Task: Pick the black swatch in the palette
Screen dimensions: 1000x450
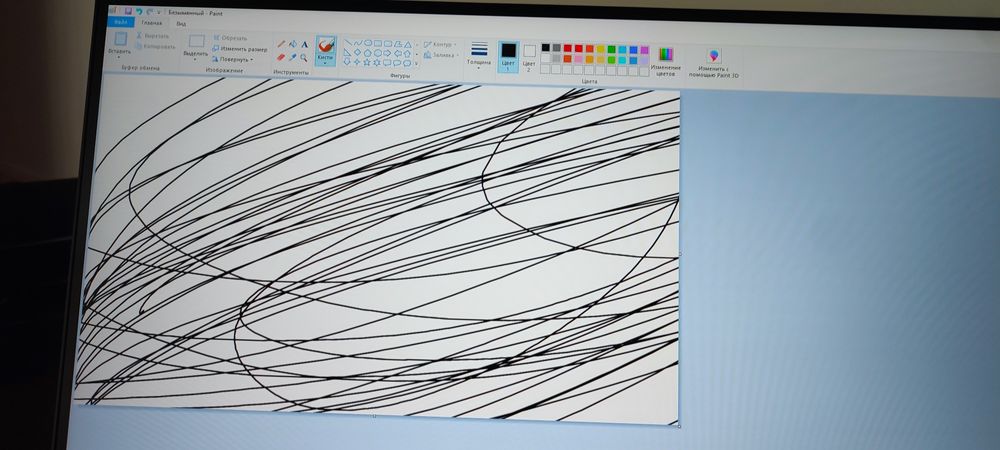Action: click(546, 47)
